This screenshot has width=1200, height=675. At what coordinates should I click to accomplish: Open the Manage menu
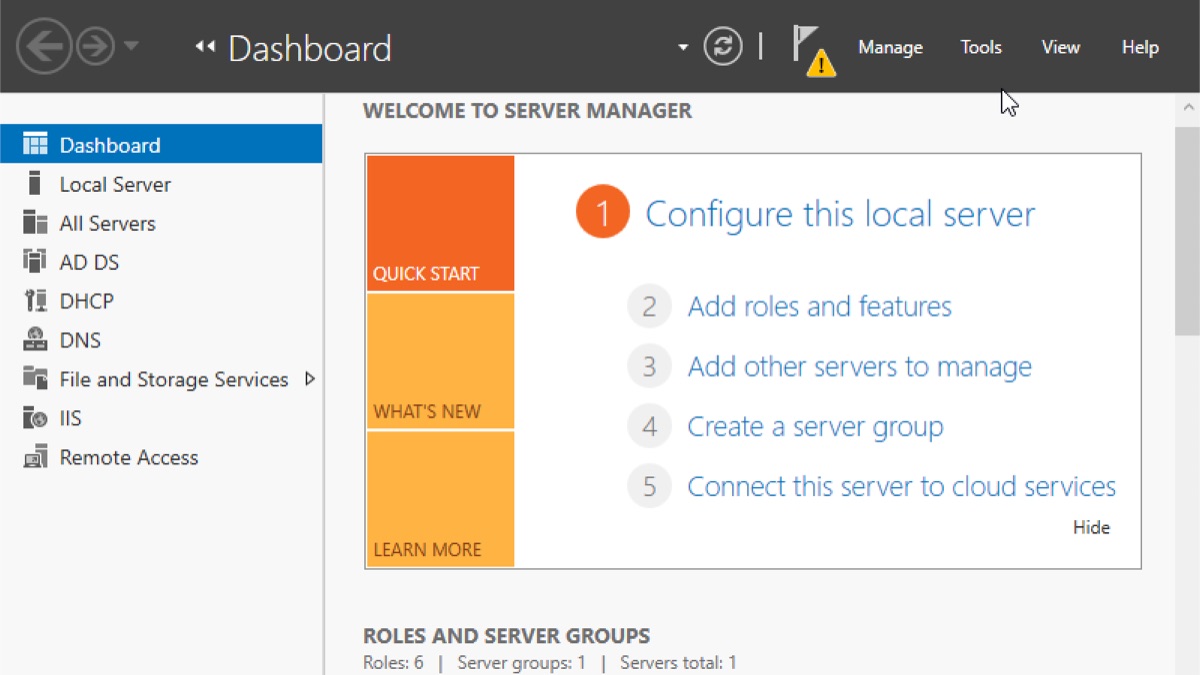(890, 47)
